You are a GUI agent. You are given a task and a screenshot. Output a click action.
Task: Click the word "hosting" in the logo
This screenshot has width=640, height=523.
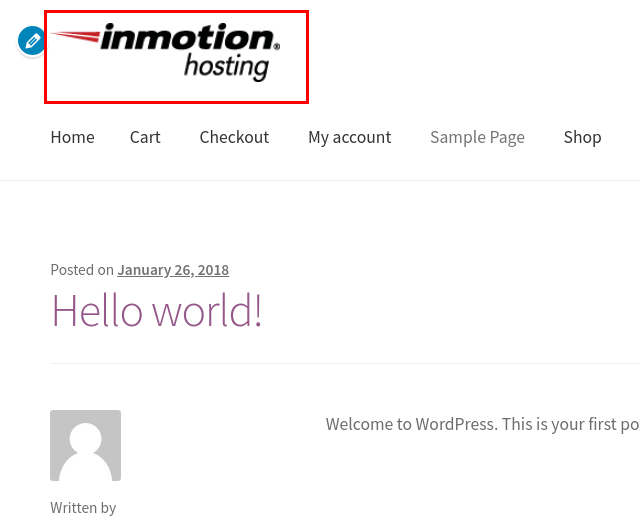227,67
